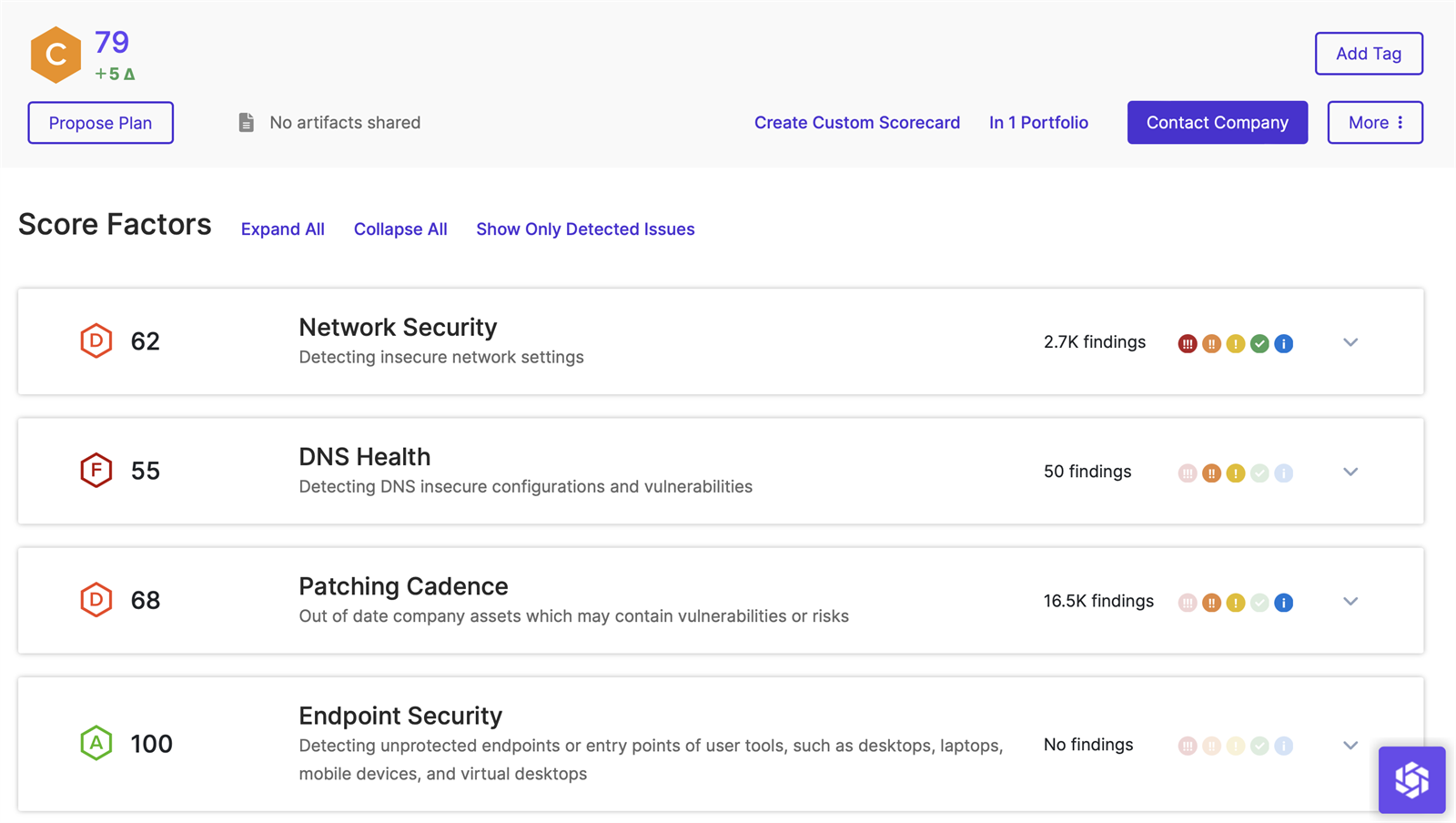Click the A grade hexagon for Endpoint Security
Image resolution: width=1456 pixels, height=823 pixels.
pos(96,743)
